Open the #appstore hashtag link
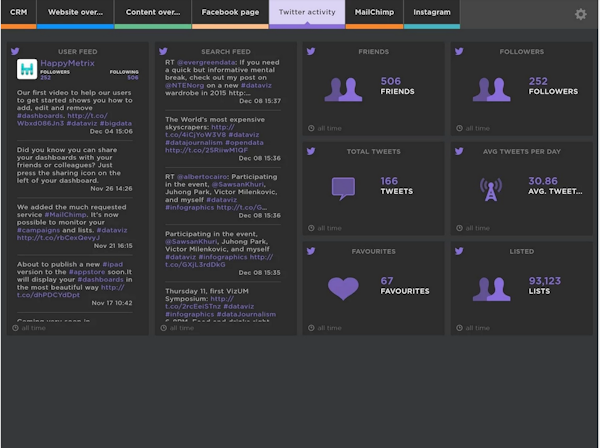This screenshot has height=448, width=600. point(87,272)
